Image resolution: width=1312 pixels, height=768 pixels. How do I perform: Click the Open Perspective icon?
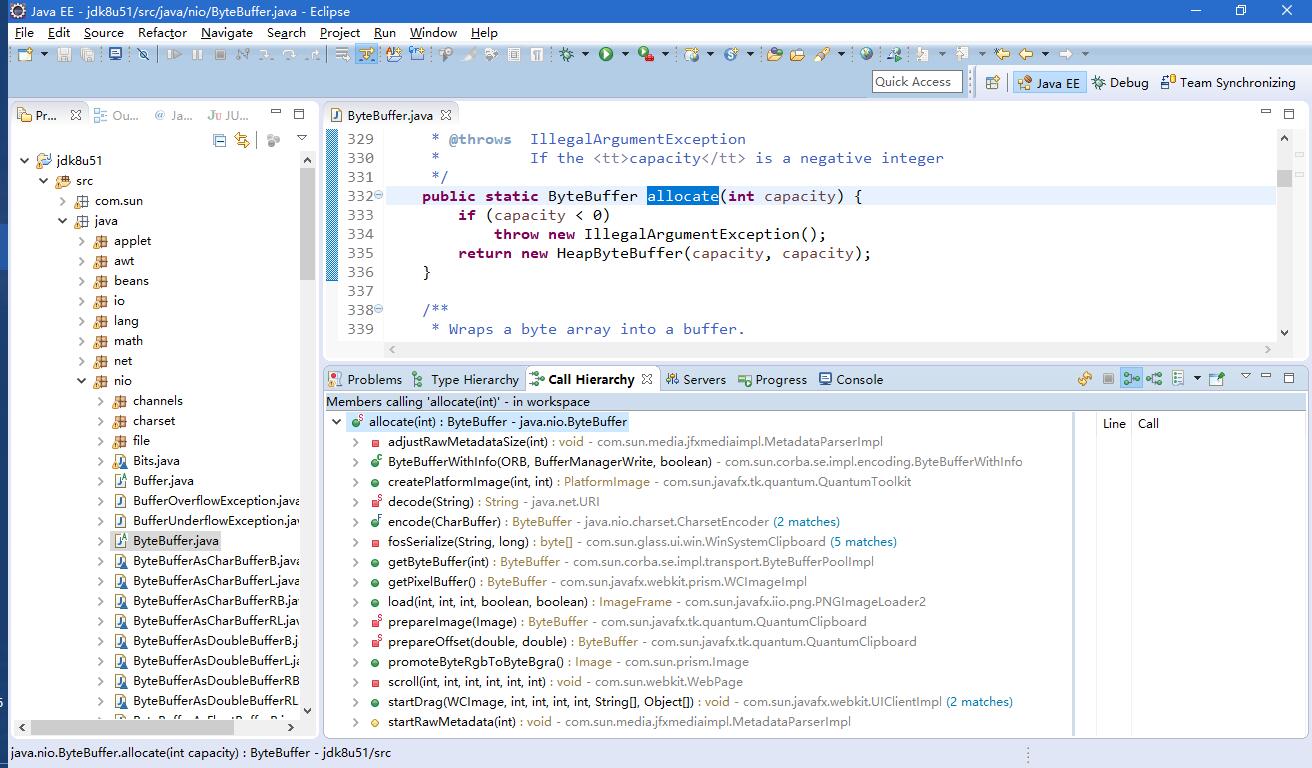992,83
